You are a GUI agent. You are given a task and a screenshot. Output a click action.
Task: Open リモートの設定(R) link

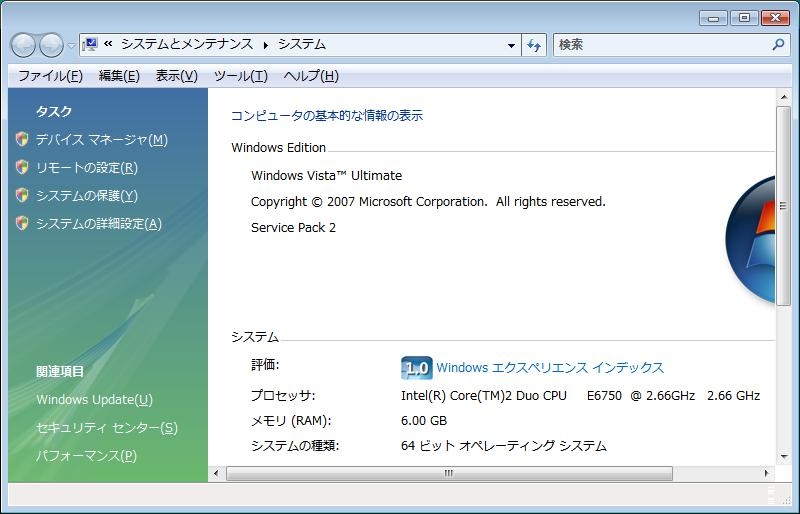click(87, 167)
